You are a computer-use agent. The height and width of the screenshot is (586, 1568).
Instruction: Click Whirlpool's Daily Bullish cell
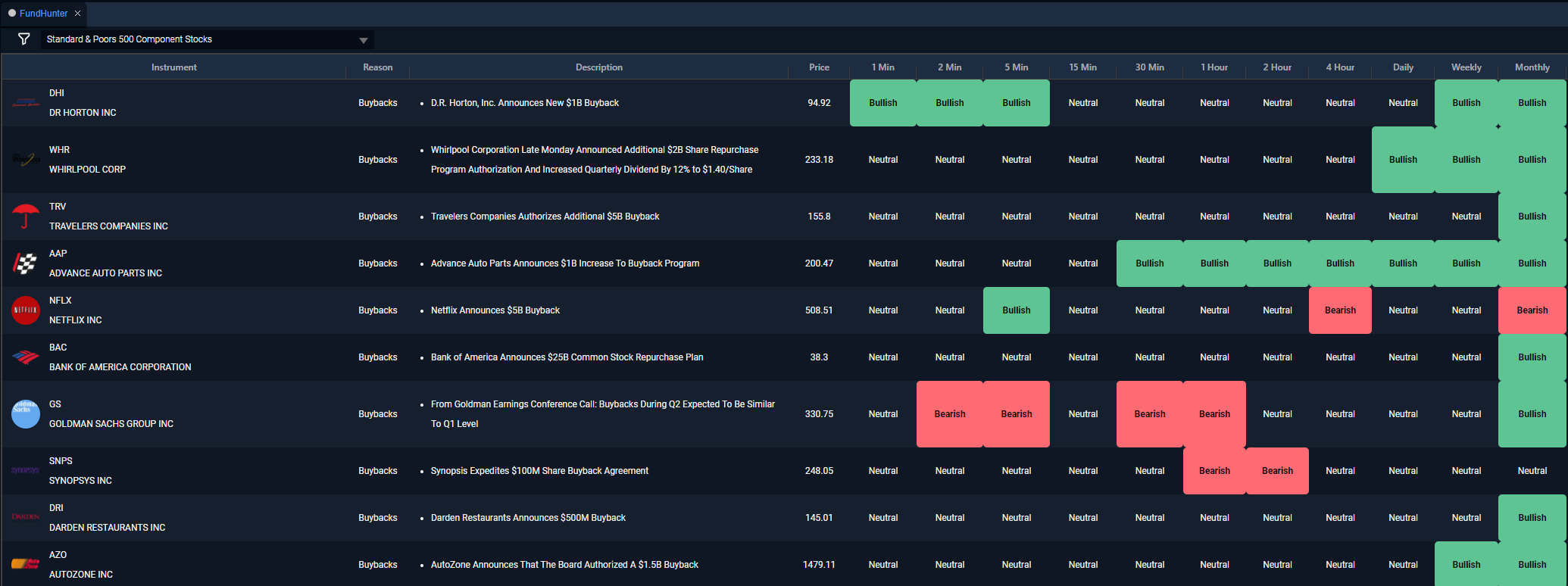click(x=1403, y=160)
